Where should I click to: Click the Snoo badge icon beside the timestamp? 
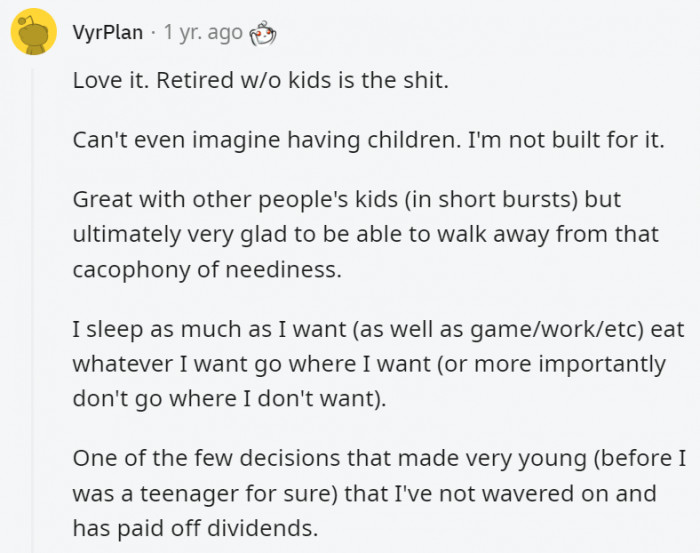pyautogui.click(x=263, y=33)
